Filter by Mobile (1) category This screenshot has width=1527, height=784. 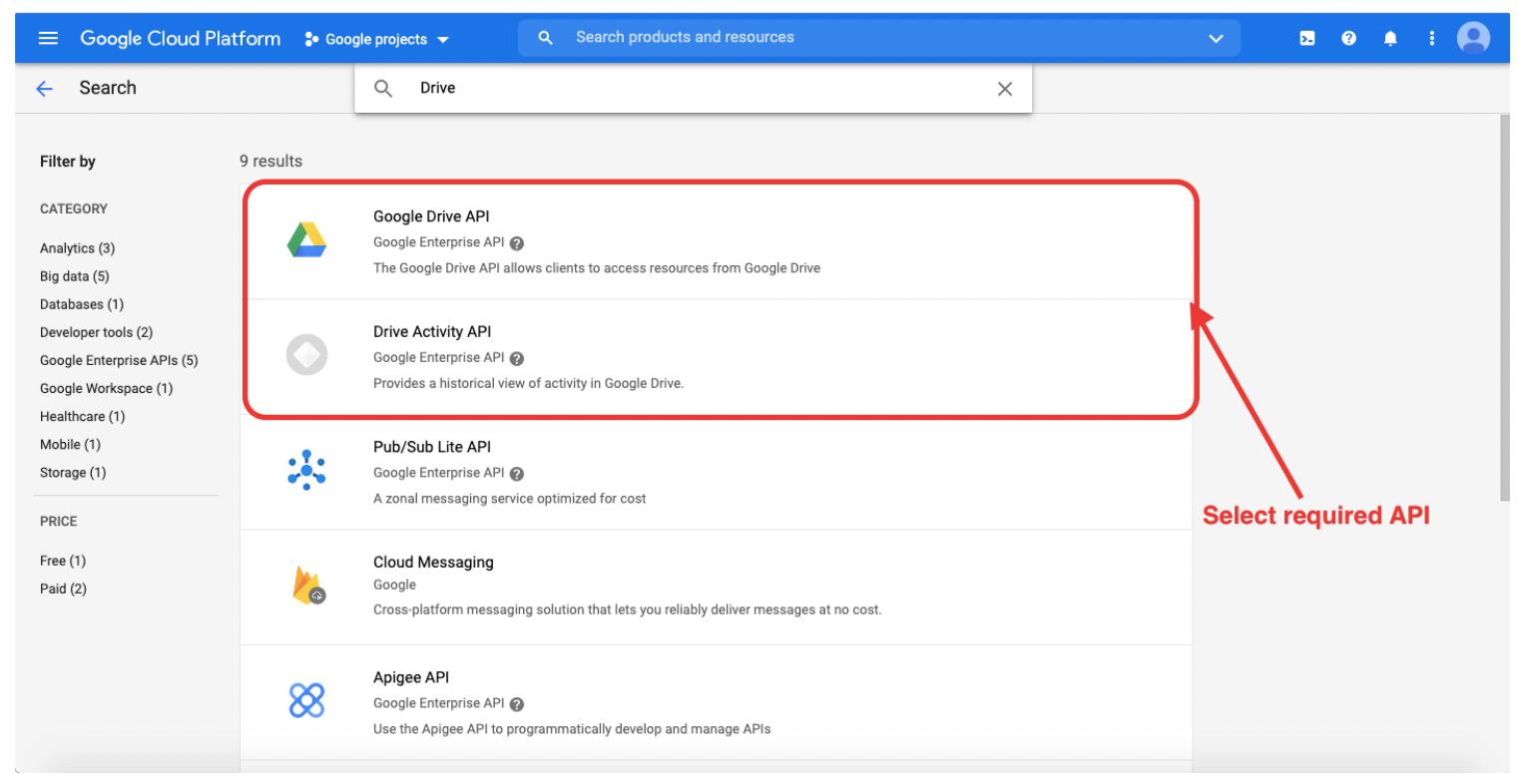pos(70,444)
